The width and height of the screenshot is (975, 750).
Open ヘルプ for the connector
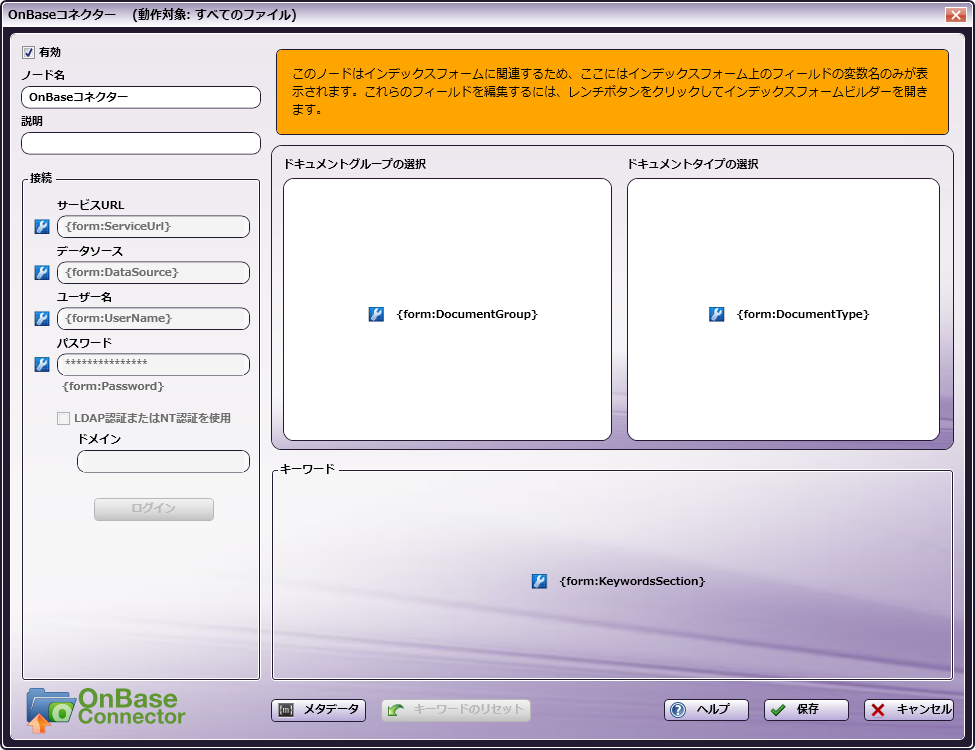pos(706,710)
